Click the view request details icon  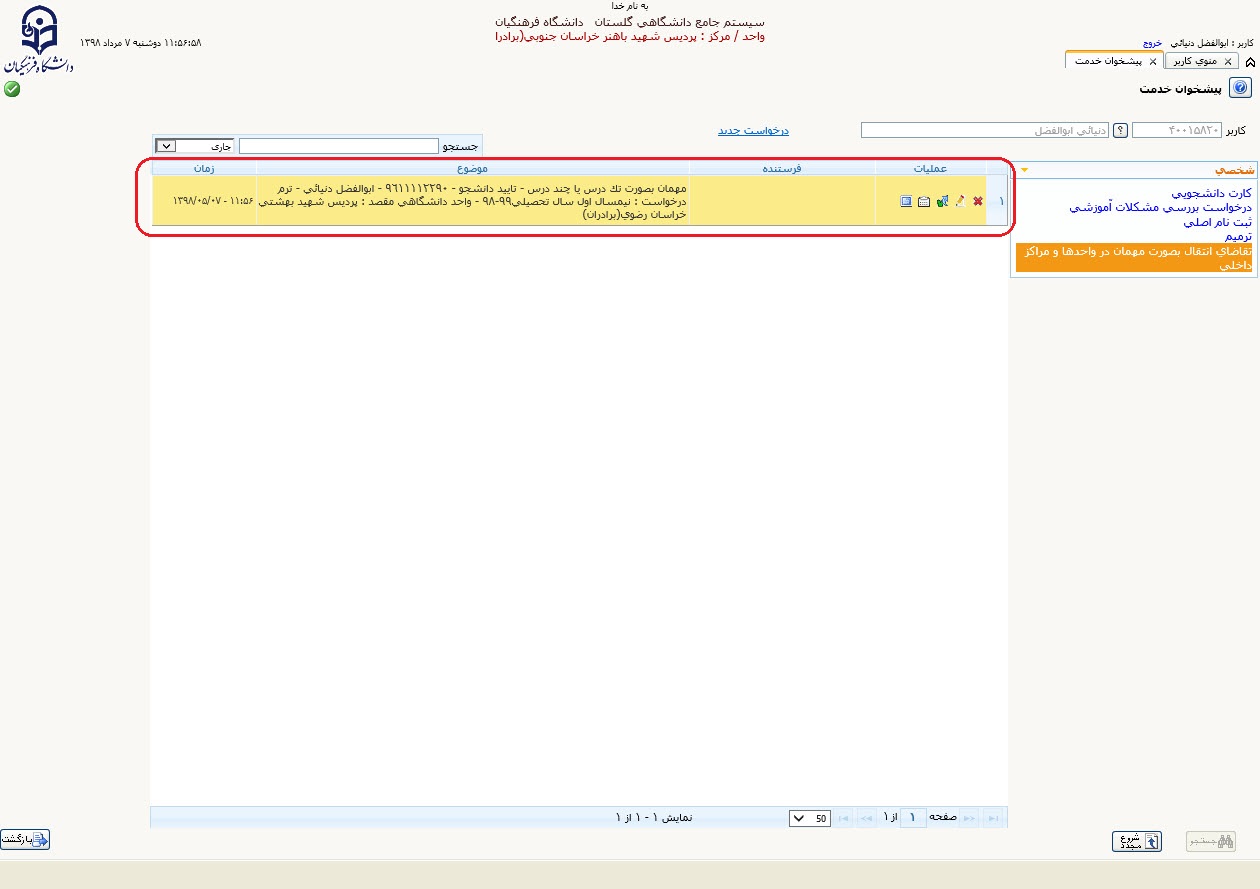[x=906, y=201]
